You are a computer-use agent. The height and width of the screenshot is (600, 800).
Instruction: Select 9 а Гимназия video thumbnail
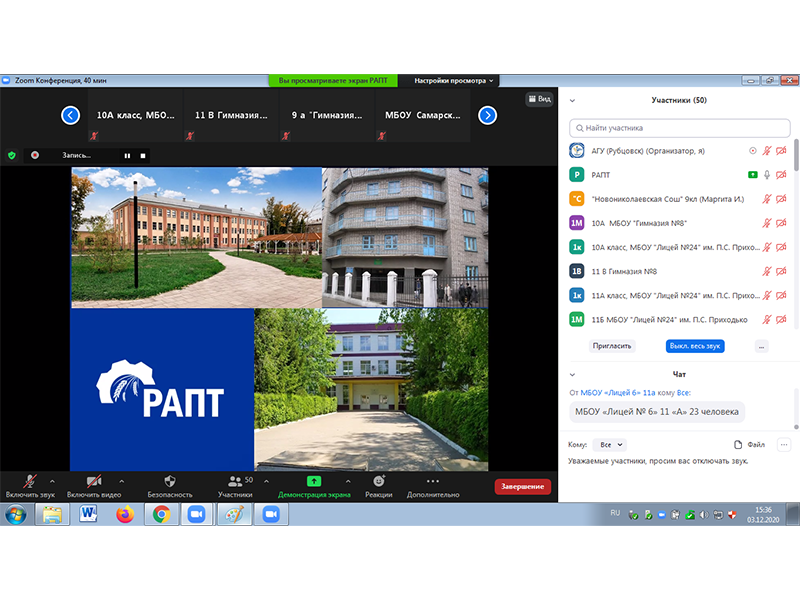tap(327, 116)
